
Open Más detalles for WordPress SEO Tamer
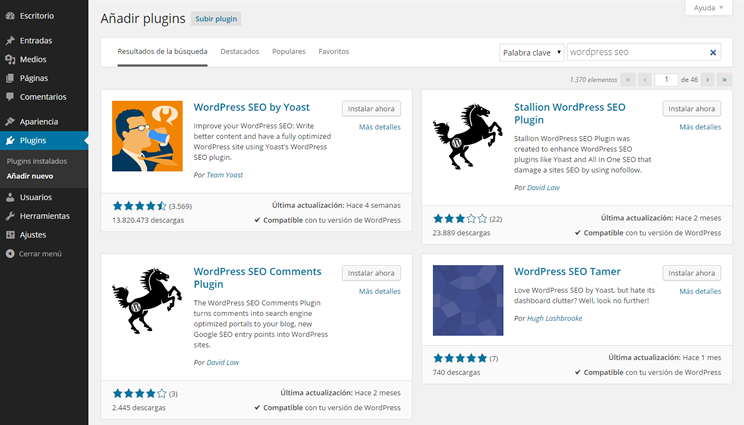point(700,291)
